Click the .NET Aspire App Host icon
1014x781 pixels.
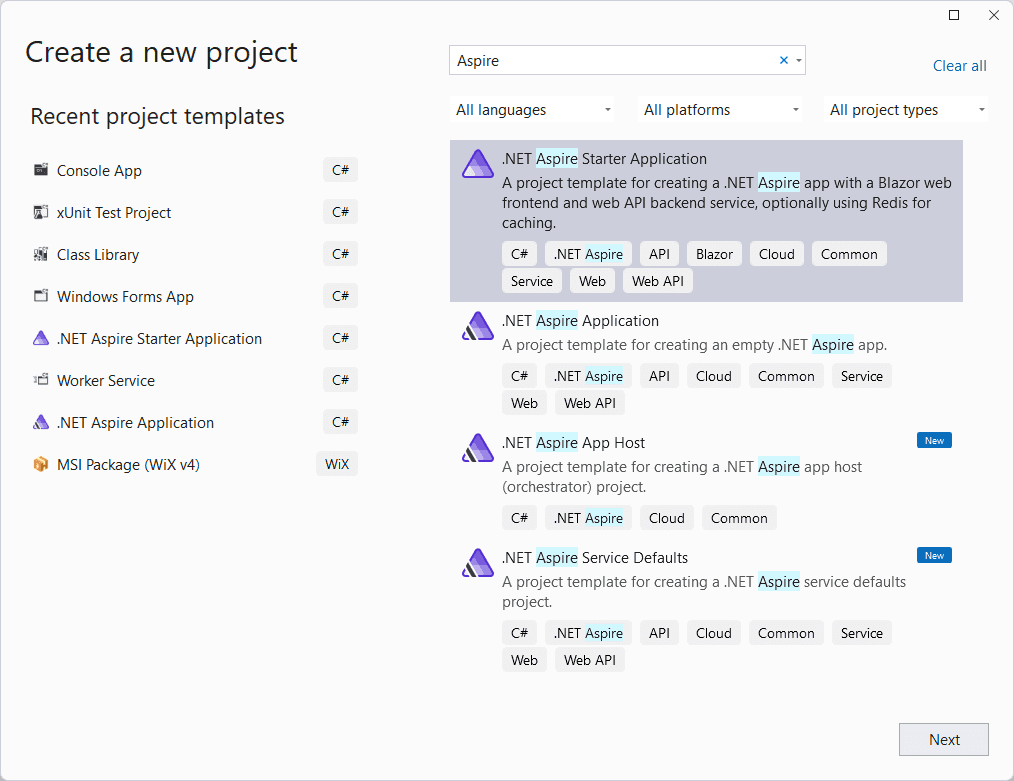point(478,447)
